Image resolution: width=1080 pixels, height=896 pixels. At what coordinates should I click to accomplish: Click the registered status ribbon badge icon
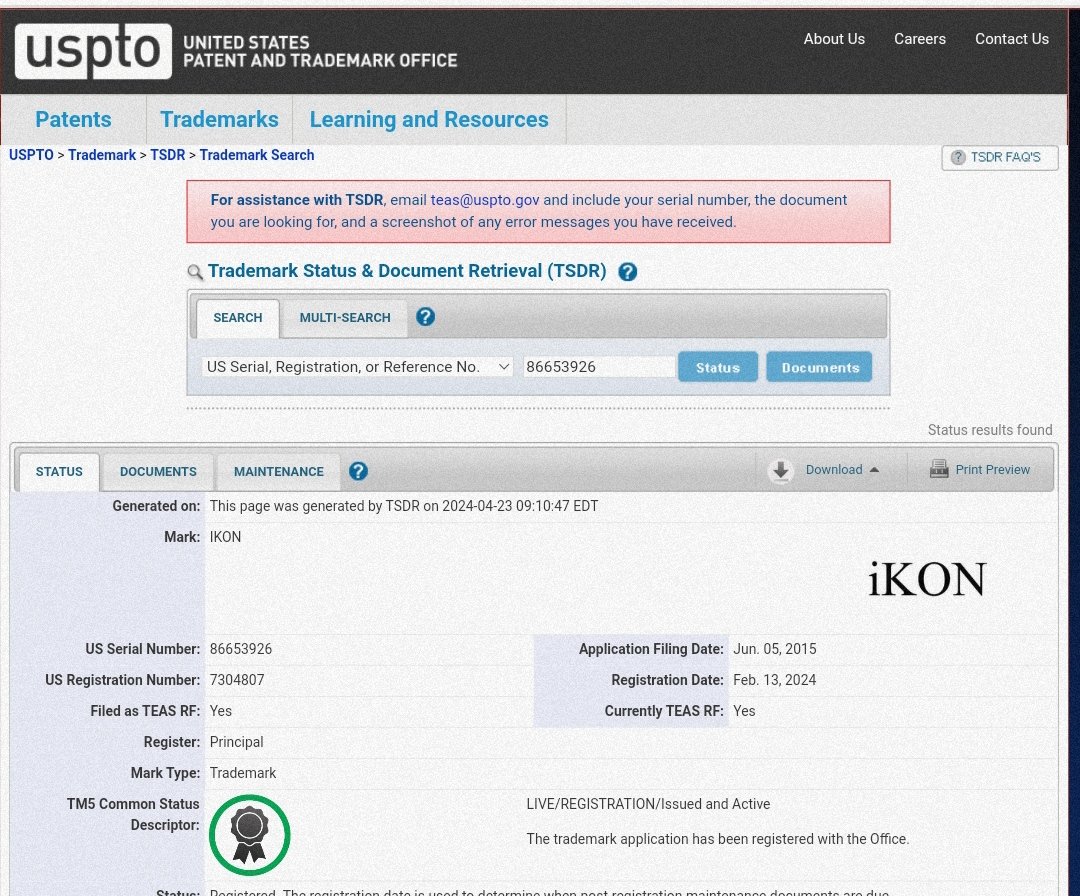point(249,835)
